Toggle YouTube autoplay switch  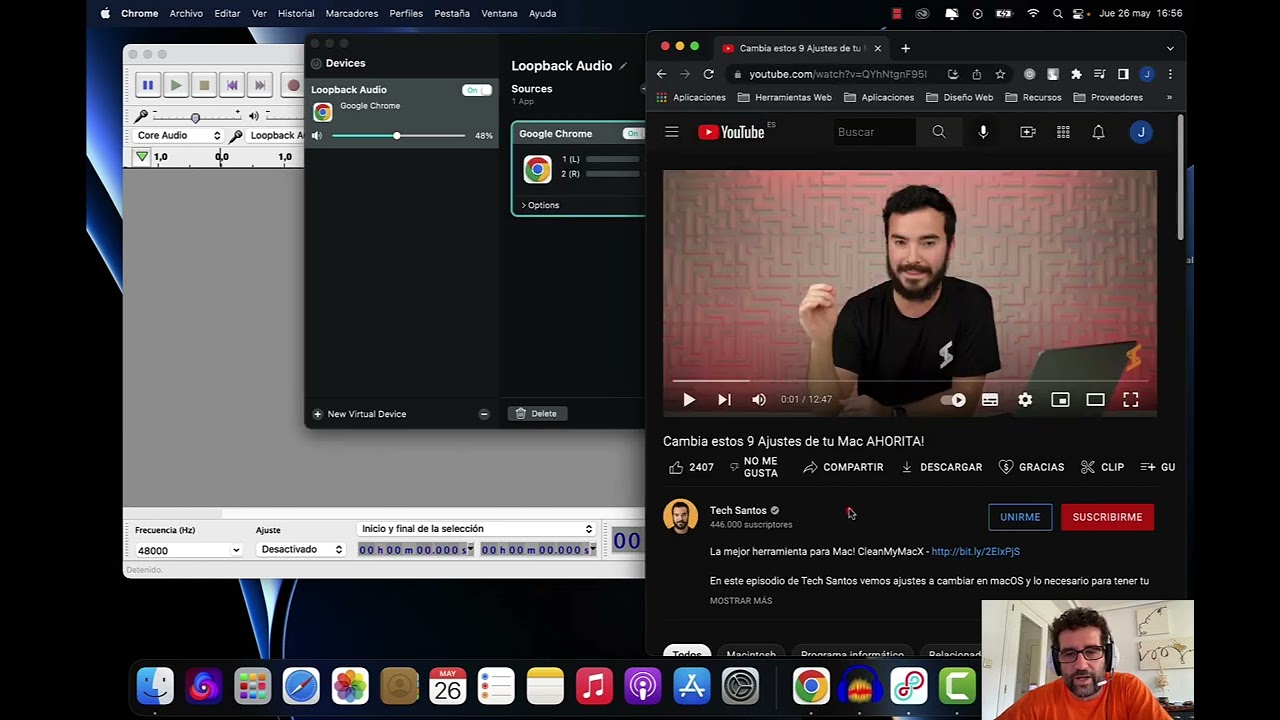pos(954,400)
